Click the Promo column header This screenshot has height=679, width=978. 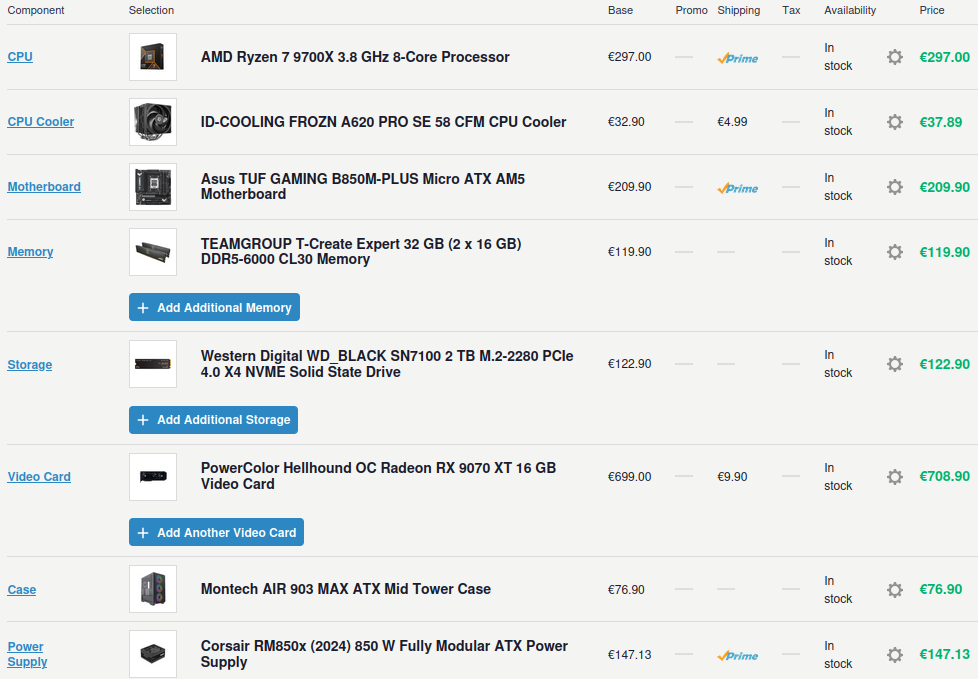pos(691,10)
